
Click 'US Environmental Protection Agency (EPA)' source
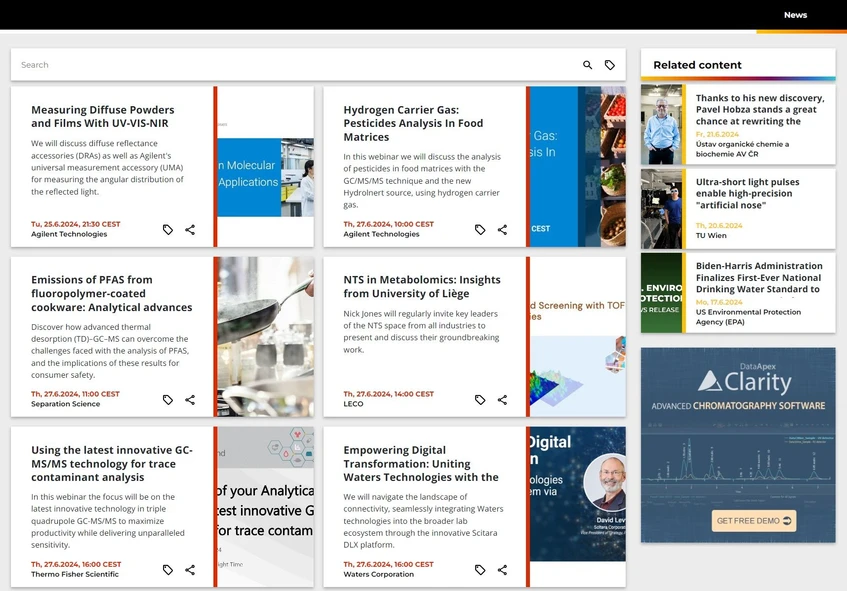pos(748,317)
